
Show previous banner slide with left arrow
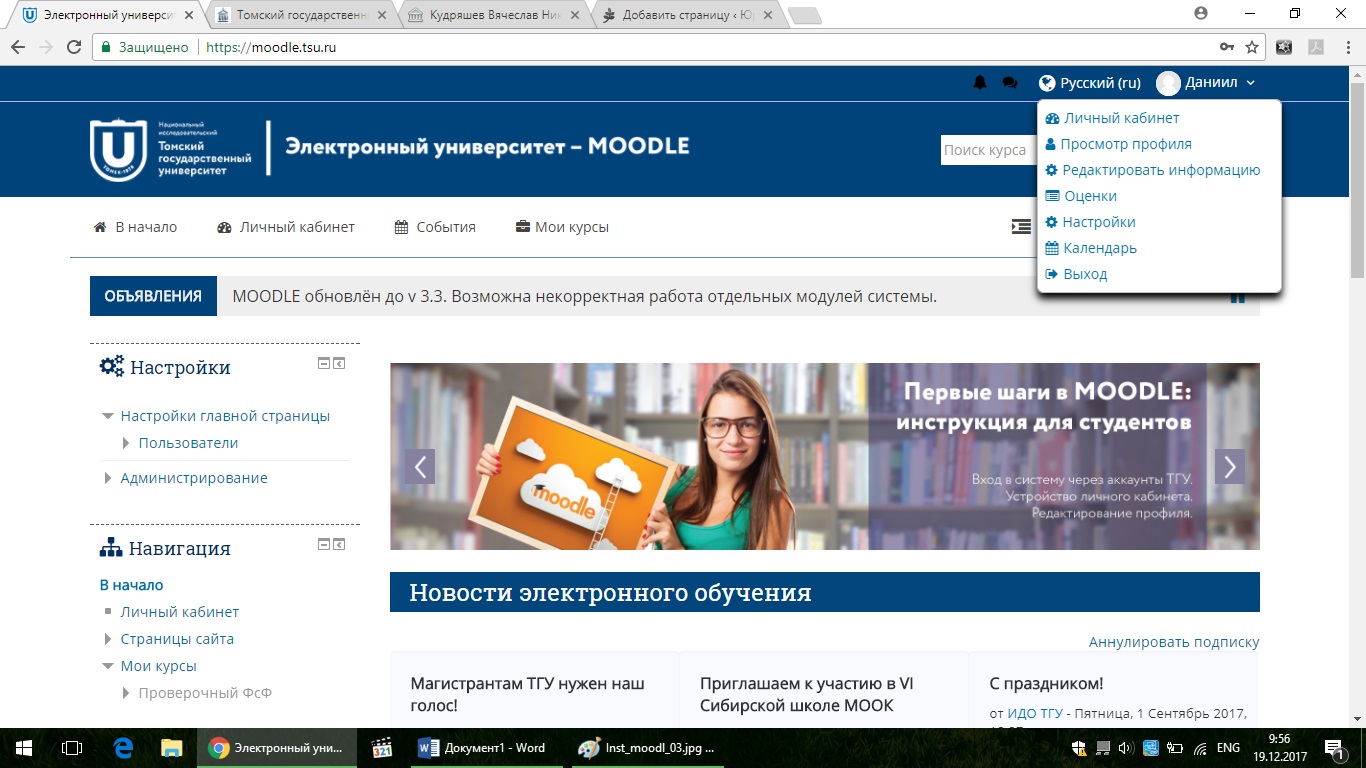[420, 466]
